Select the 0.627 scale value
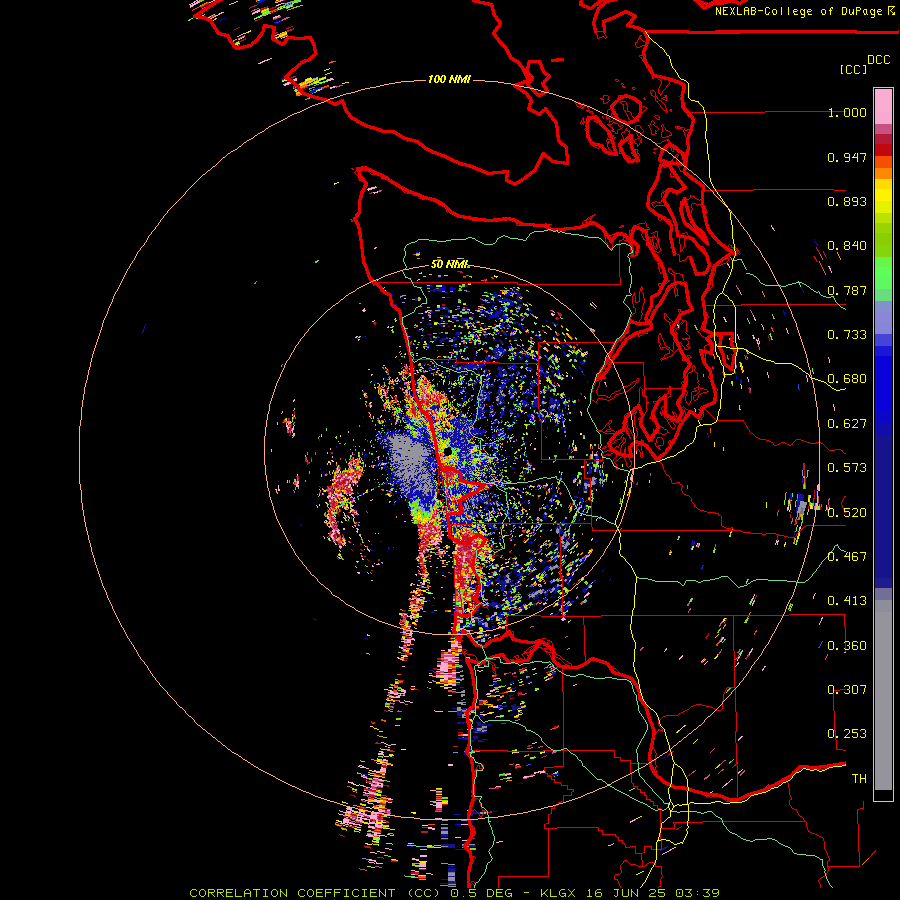900x900 pixels. (x=847, y=424)
